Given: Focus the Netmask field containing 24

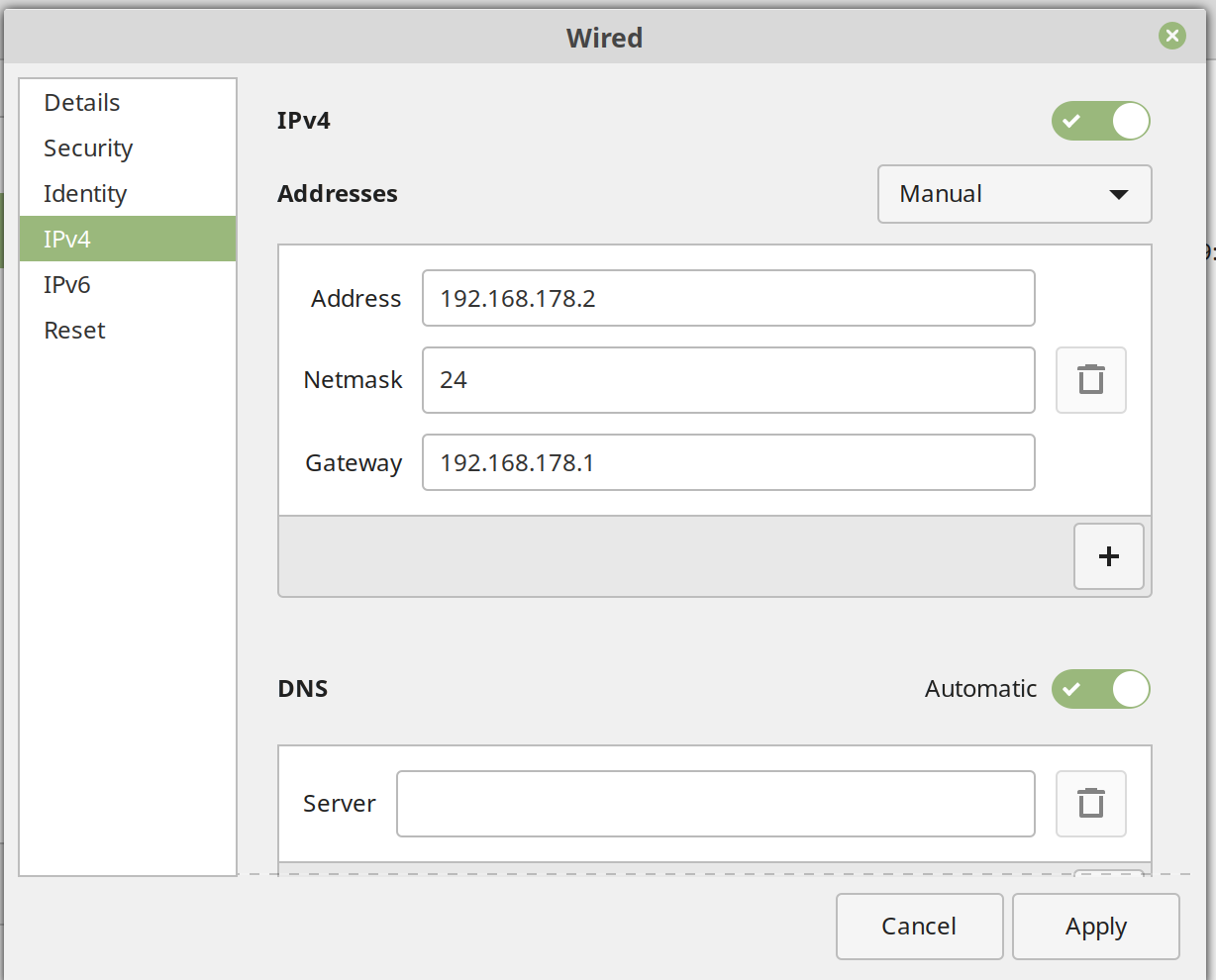Looking at the screenshot, I should click(x=728, y=380).
